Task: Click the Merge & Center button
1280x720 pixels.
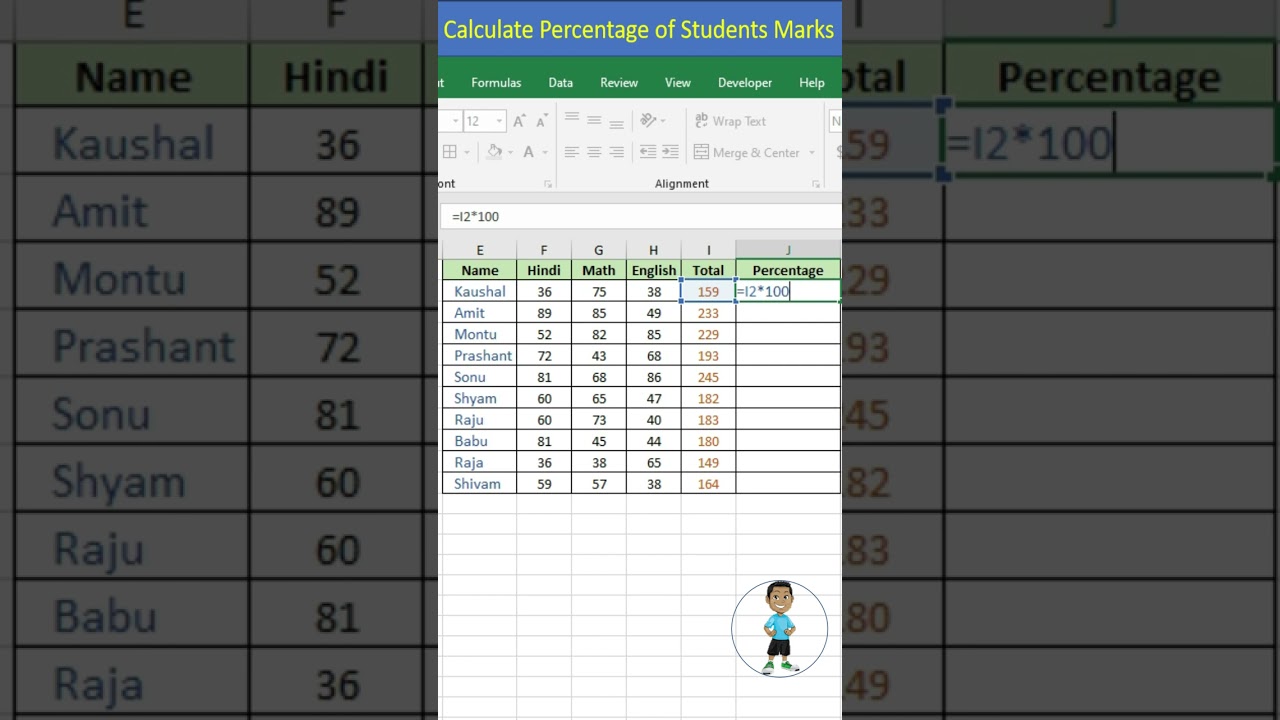Action: pos(746,152)
